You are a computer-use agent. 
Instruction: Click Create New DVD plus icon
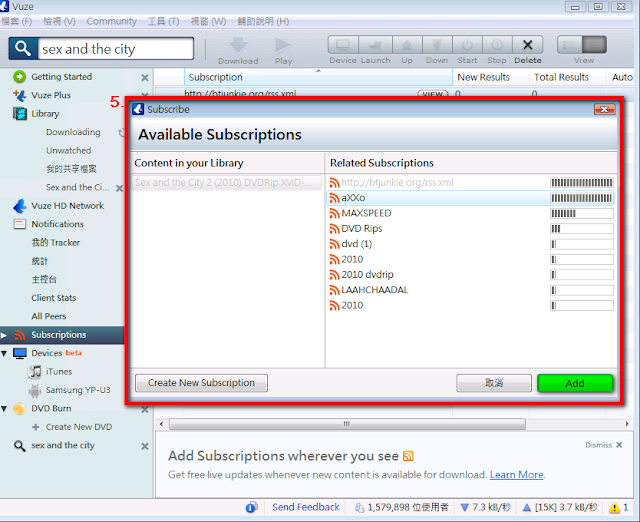coord(36,427)
